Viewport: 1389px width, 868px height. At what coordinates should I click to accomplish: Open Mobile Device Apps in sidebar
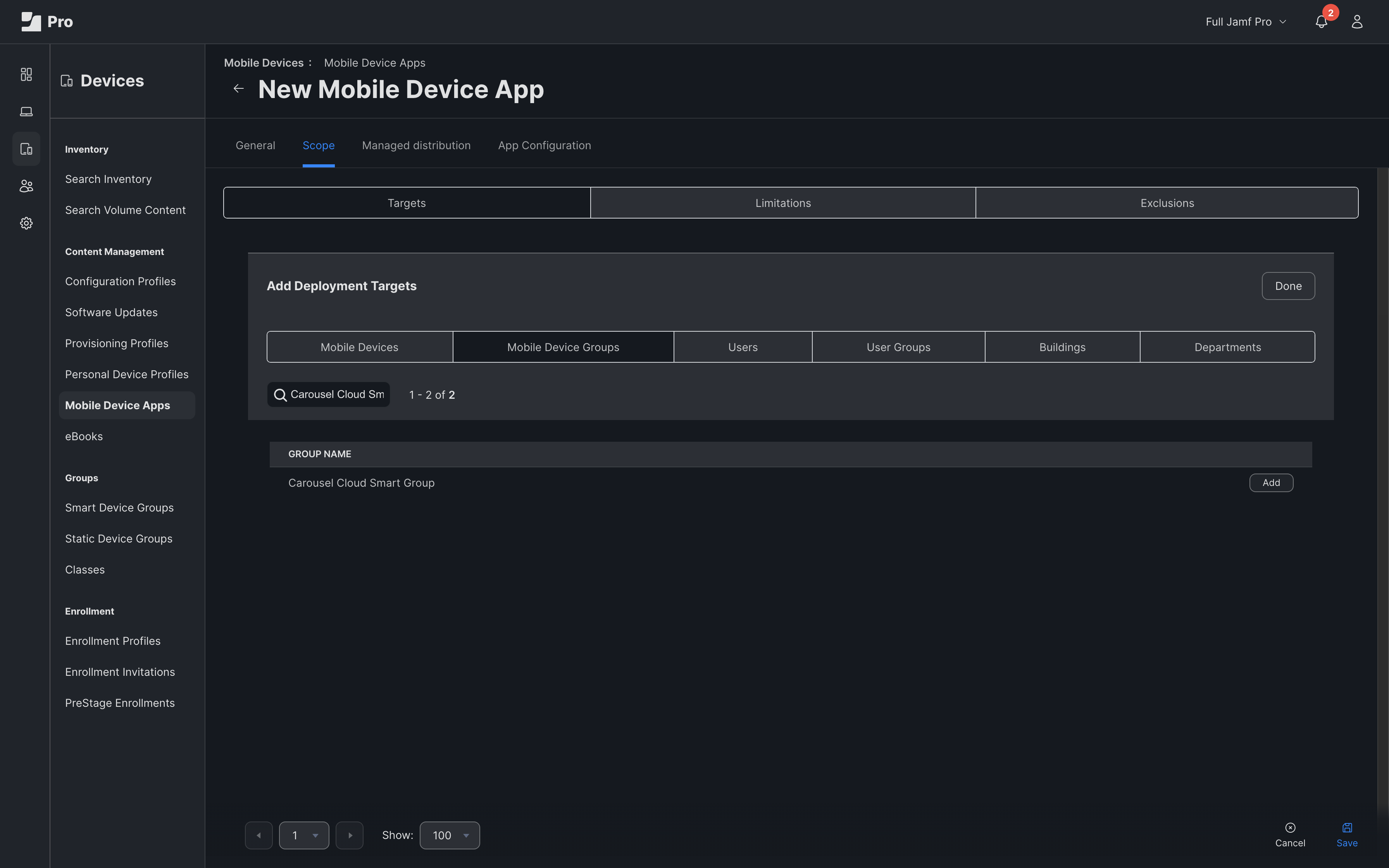coord(127,405)
